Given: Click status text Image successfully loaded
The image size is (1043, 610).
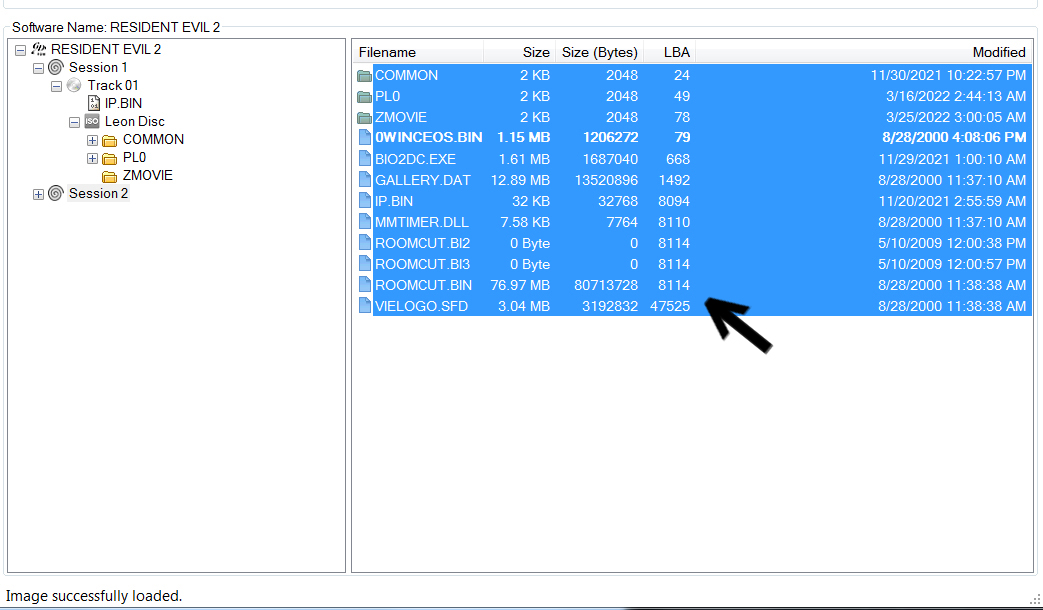Looking at the screenshot, I should (94, 596).
